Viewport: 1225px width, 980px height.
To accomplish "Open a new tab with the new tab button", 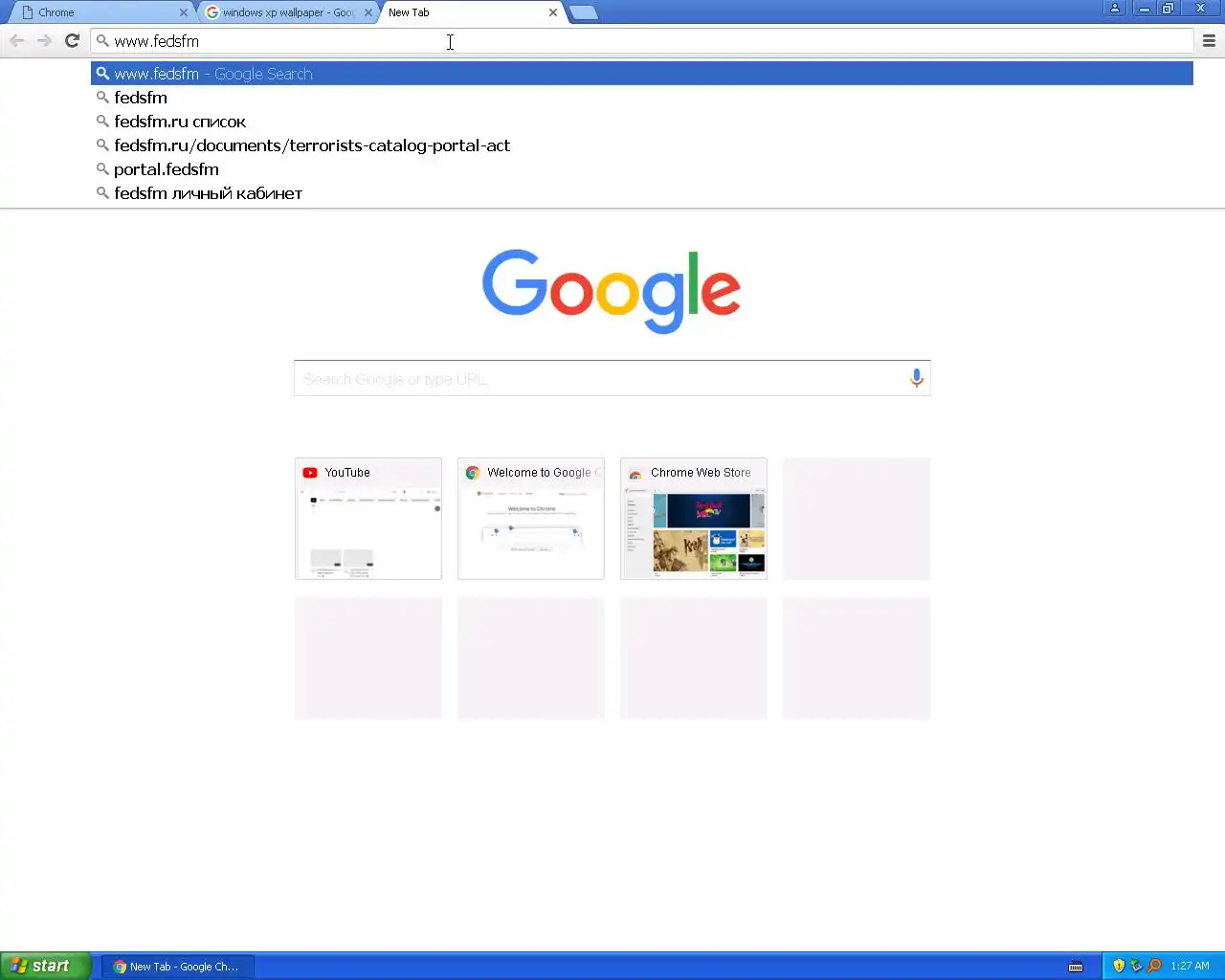I will [x=583, y=12].
